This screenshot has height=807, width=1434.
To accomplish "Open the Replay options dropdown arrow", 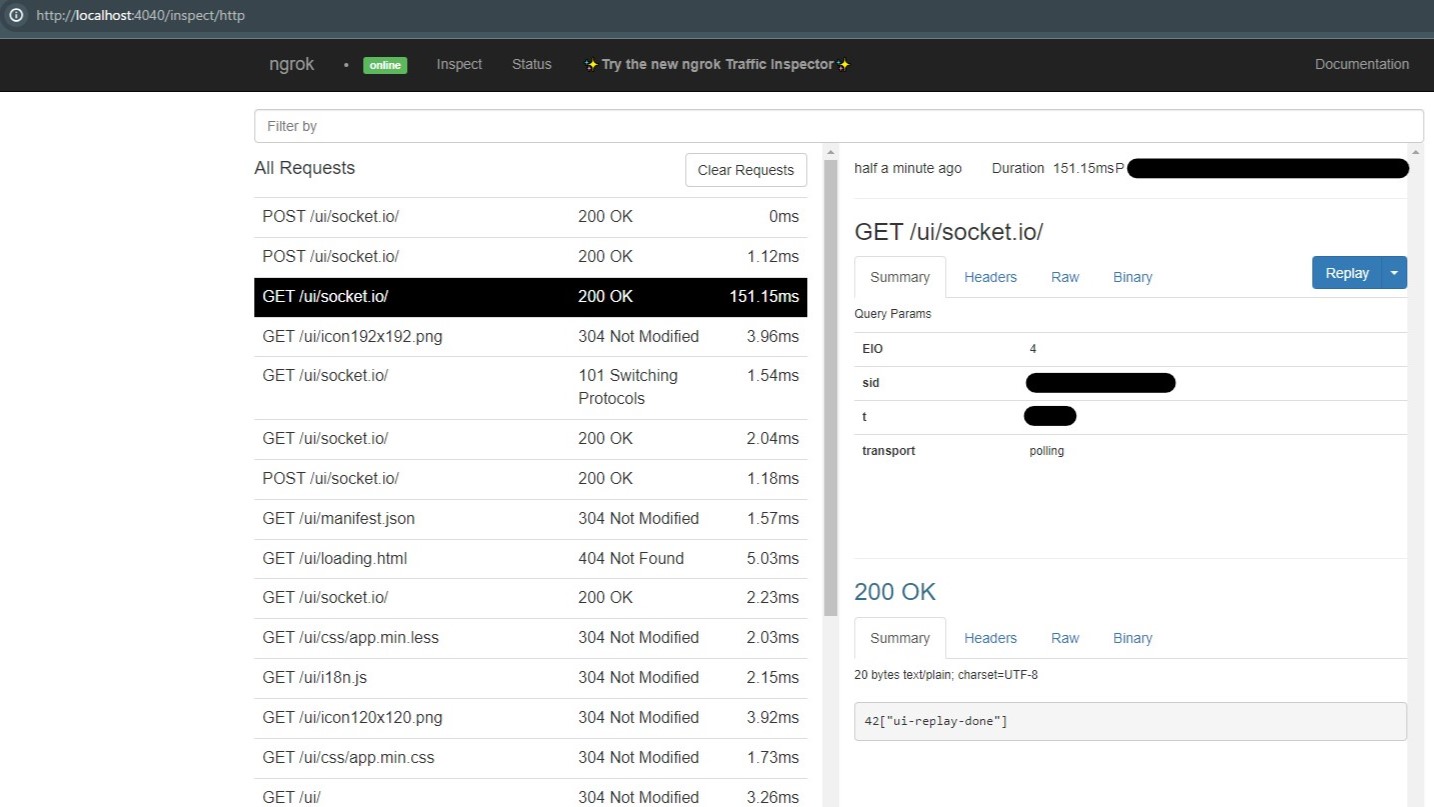I will [1394, 272].
